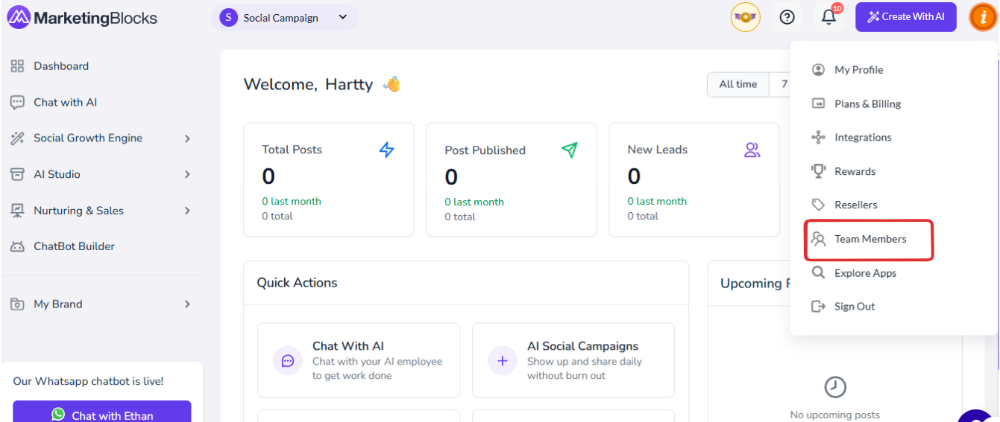Open the Social Campaign workspace dropdown
This screenshot has height=422, width=1000.
(x=284, y=18)
